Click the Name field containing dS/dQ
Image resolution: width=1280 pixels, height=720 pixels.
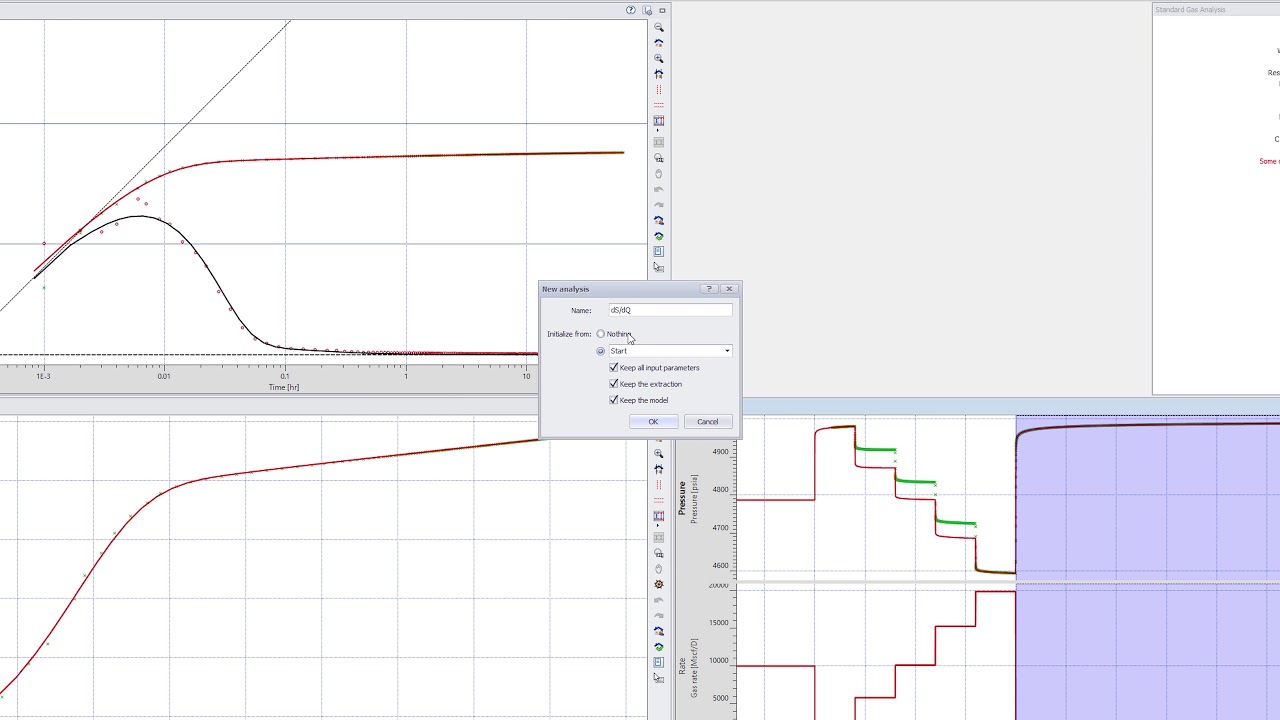[670, 310]
